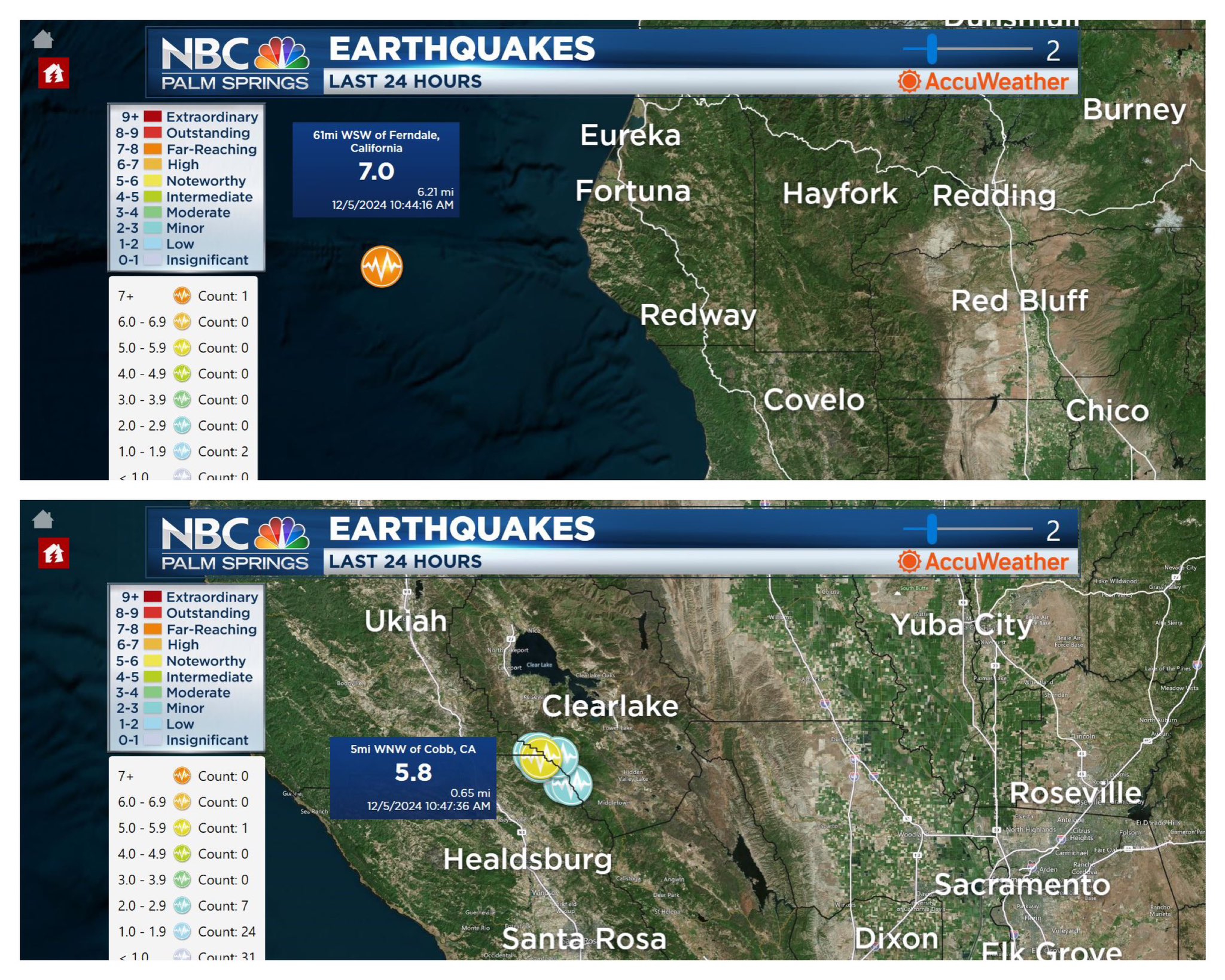Open the 5.8 Cobb earthquake info box
This screenshot has height=980, width=1225.
pos(413,777)
